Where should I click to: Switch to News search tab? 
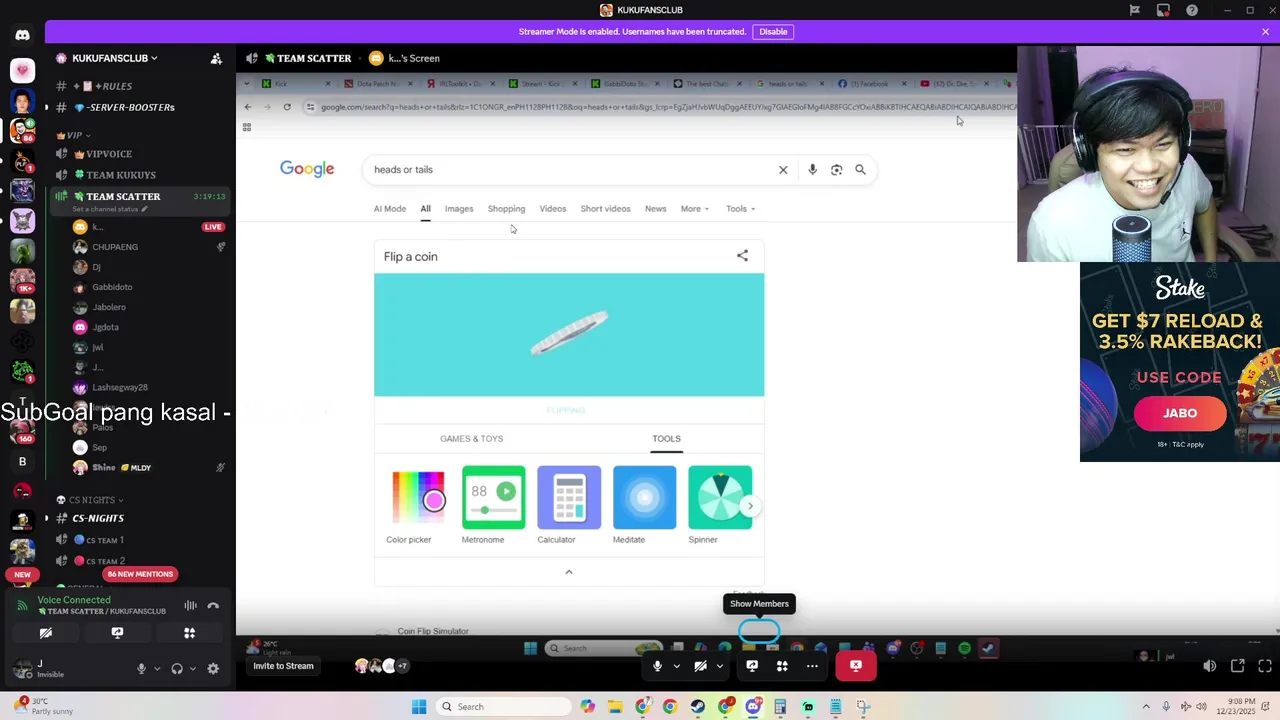pyautogui.click(x=655, y=209)
